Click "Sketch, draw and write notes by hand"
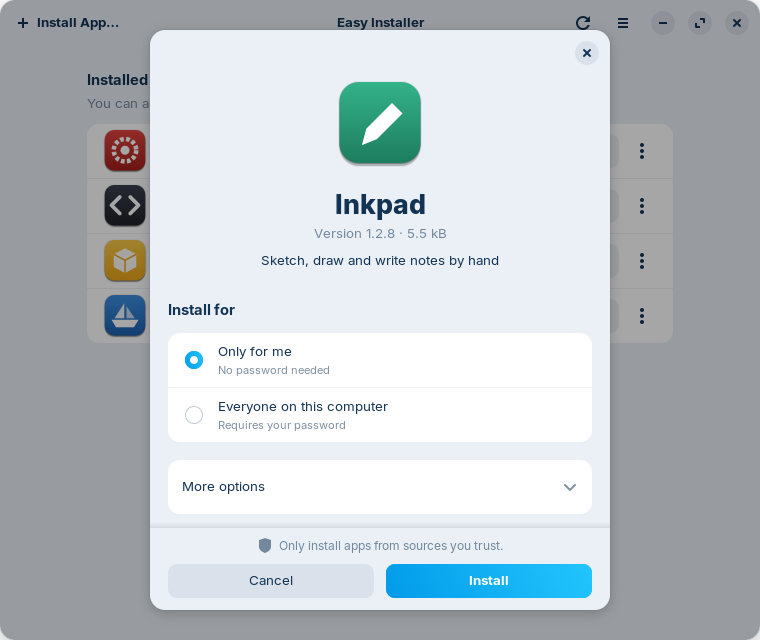The height and width of the screenshot is (640, 760). point(380,261)
